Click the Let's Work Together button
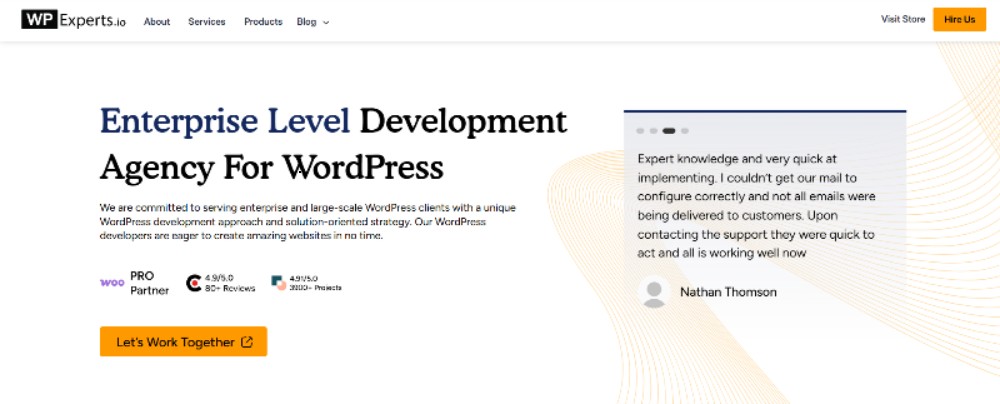 [184, 341]
